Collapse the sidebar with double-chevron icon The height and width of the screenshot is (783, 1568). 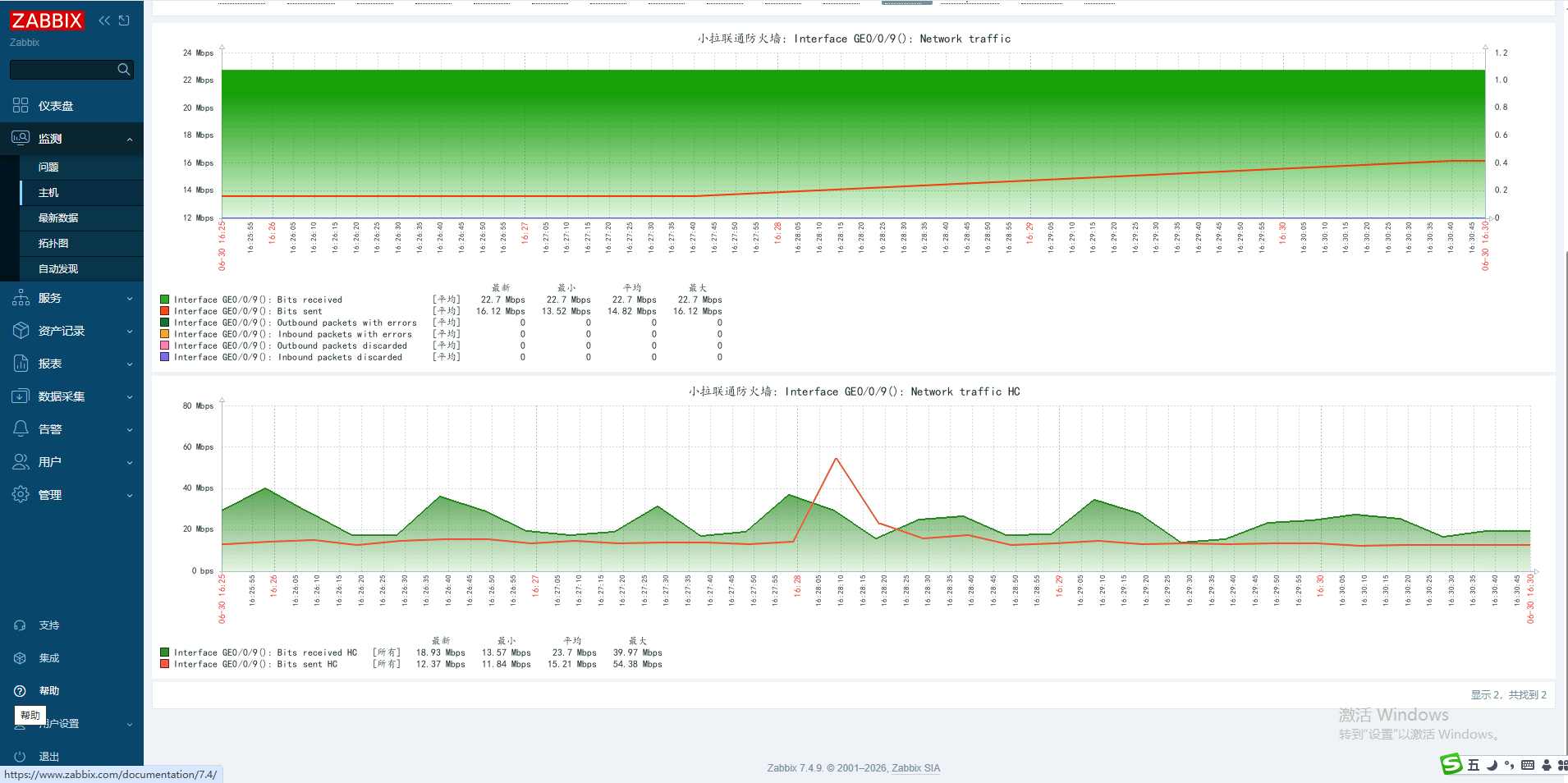point(104,21)
